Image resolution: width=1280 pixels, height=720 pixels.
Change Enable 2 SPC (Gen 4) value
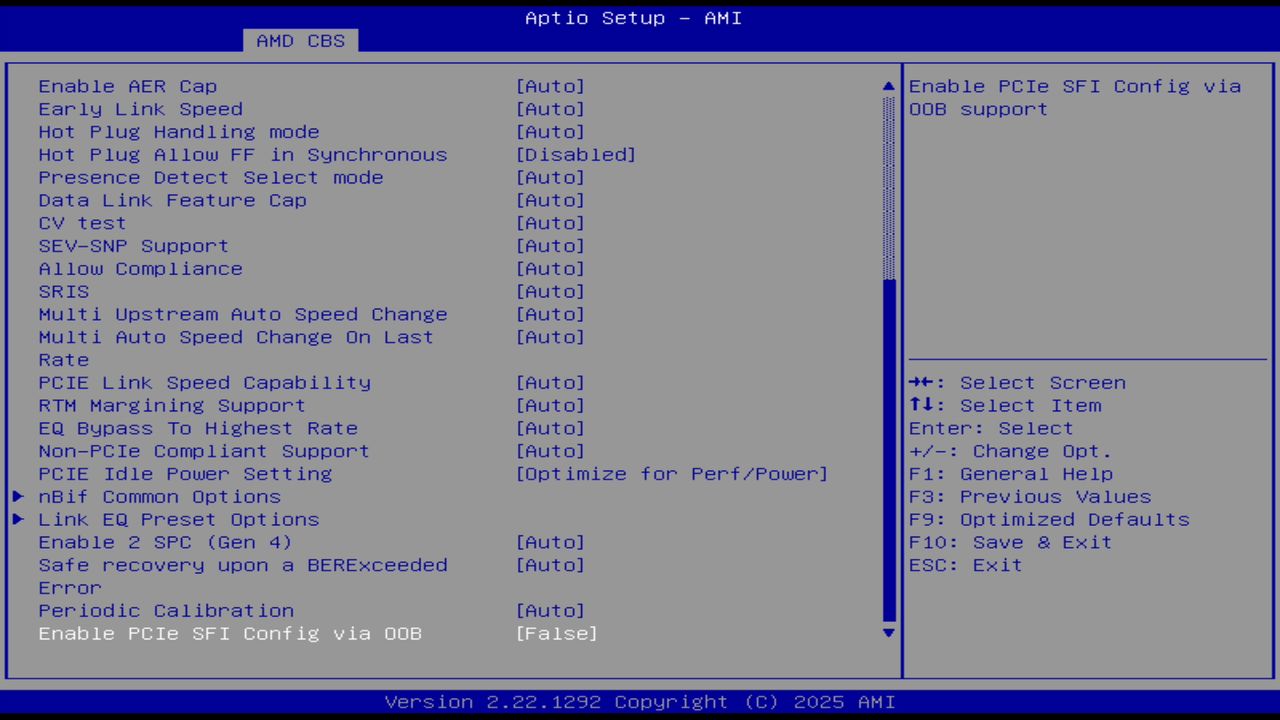click(550, 542)
